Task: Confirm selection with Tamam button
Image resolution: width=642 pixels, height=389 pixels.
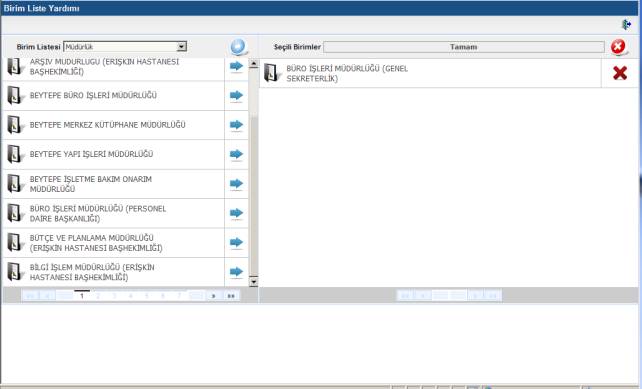Action: (x=463, y=47)
